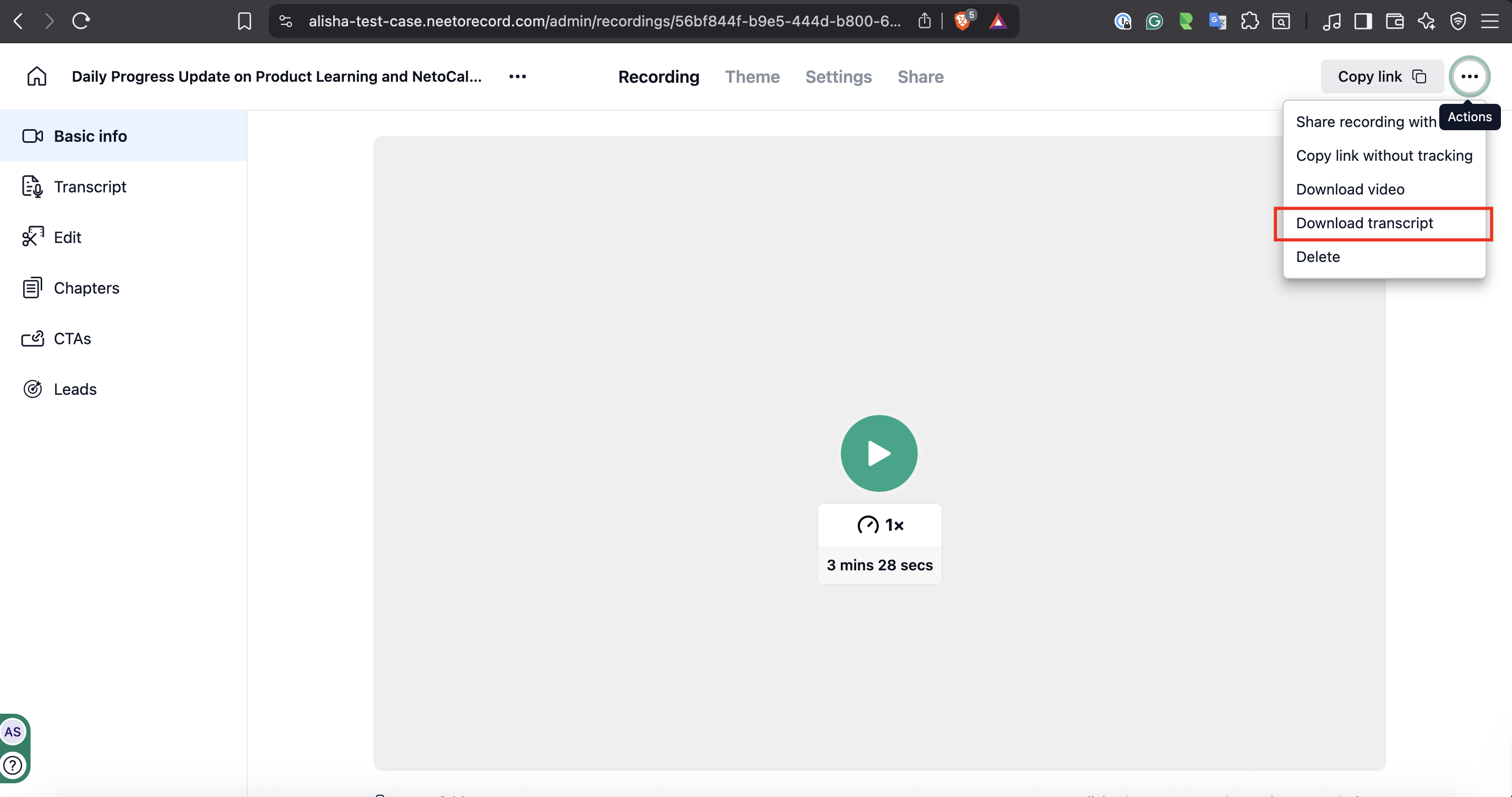1512x797 pixels.
Task: Select Download transcript menu option
Action: (1364, 223)
